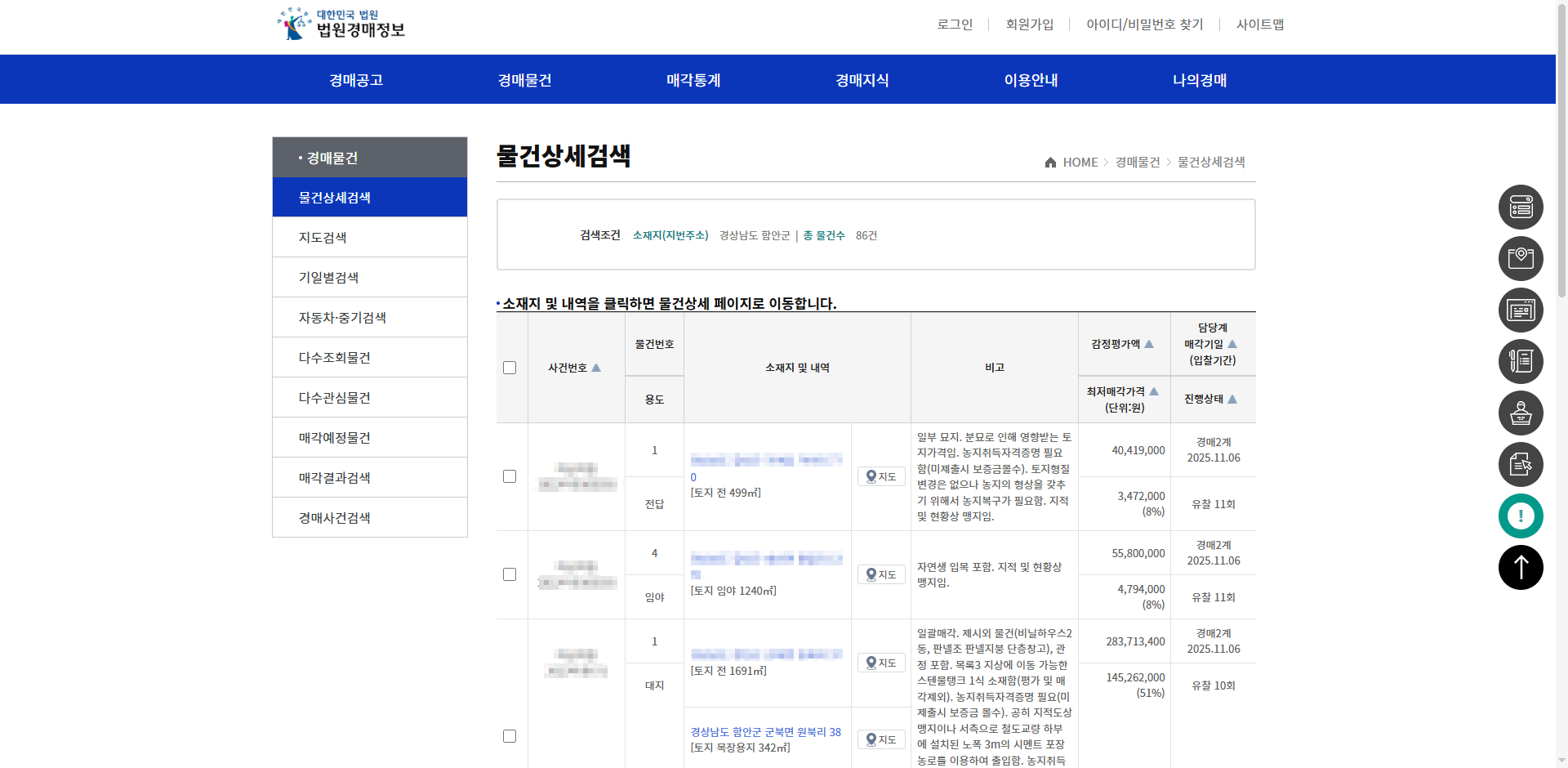Screen dimensions: 1568x768
Task: Select the auction list quick icon at top right
Action: coord(1521,207)
